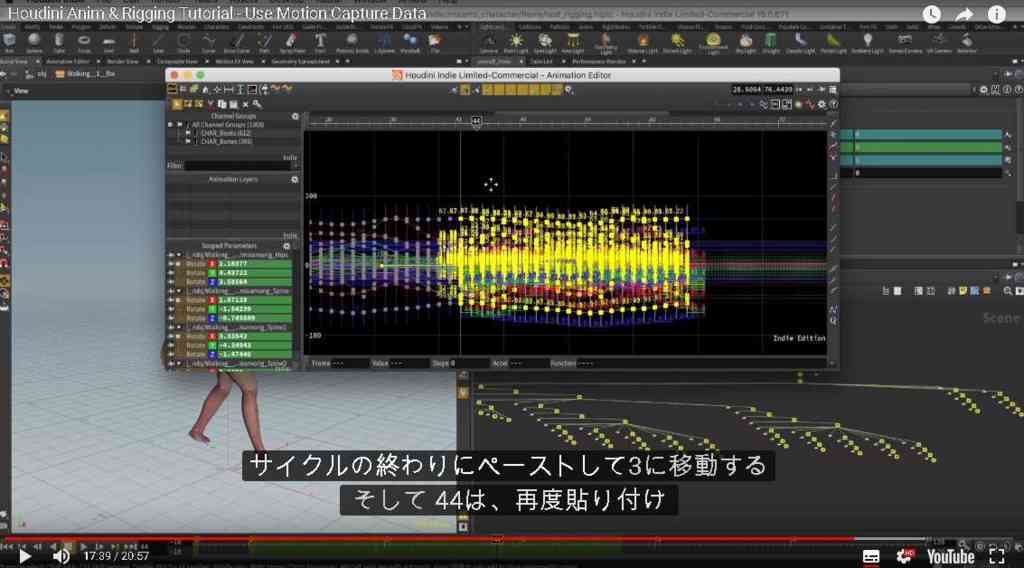Select the CHAR_Bones channel group

226,141
